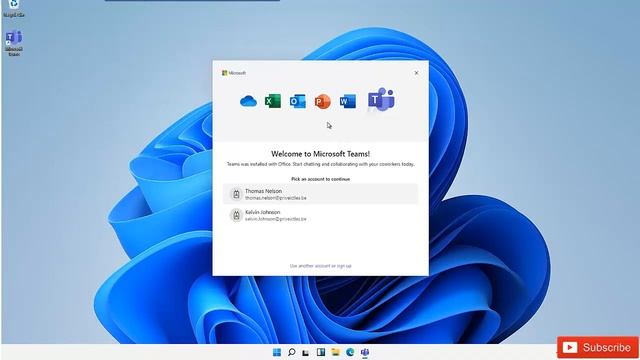Click the large Teams logo in the dialog

[x=381, y=99]
